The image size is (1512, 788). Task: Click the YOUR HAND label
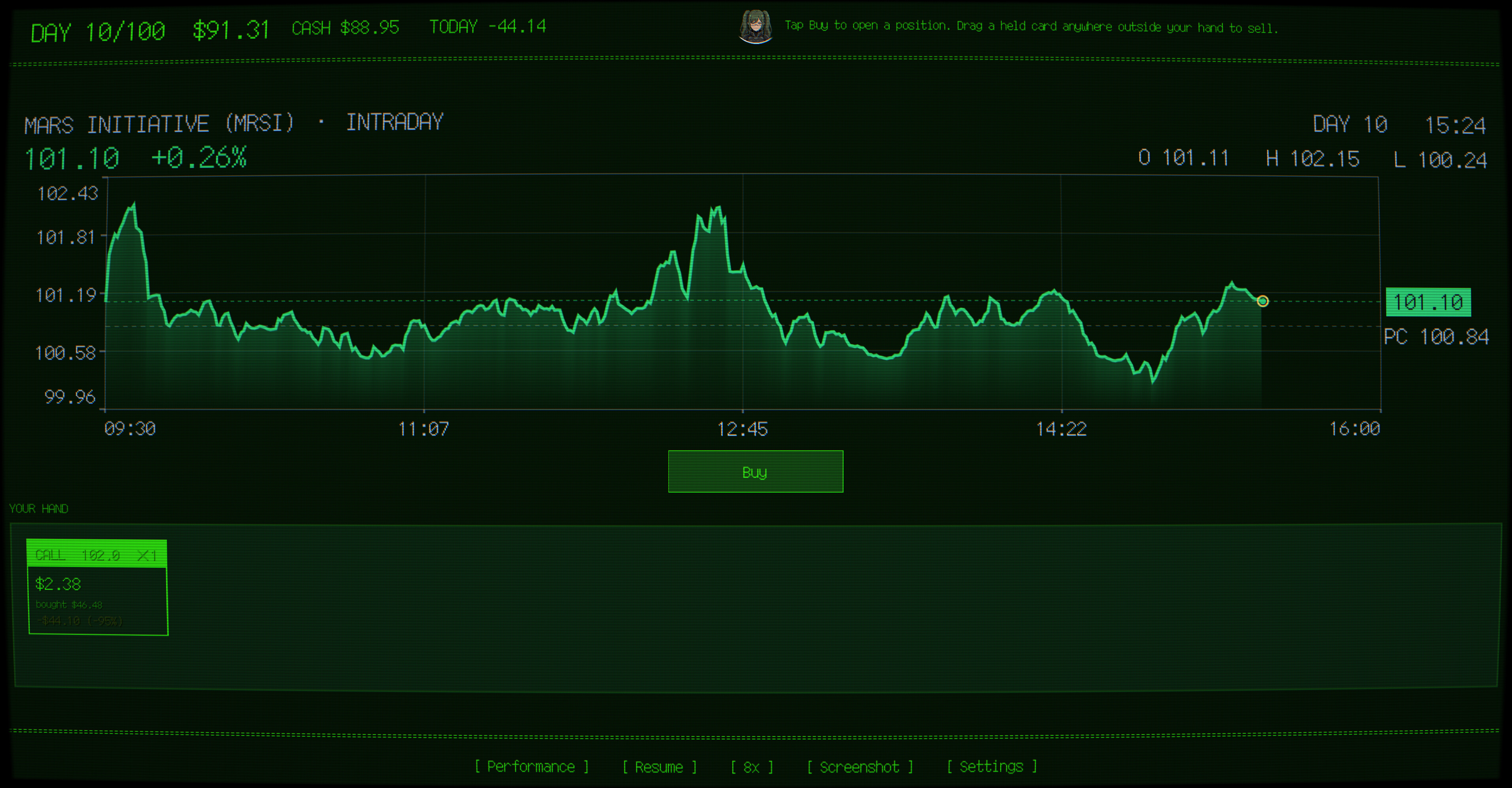(39, 509)
